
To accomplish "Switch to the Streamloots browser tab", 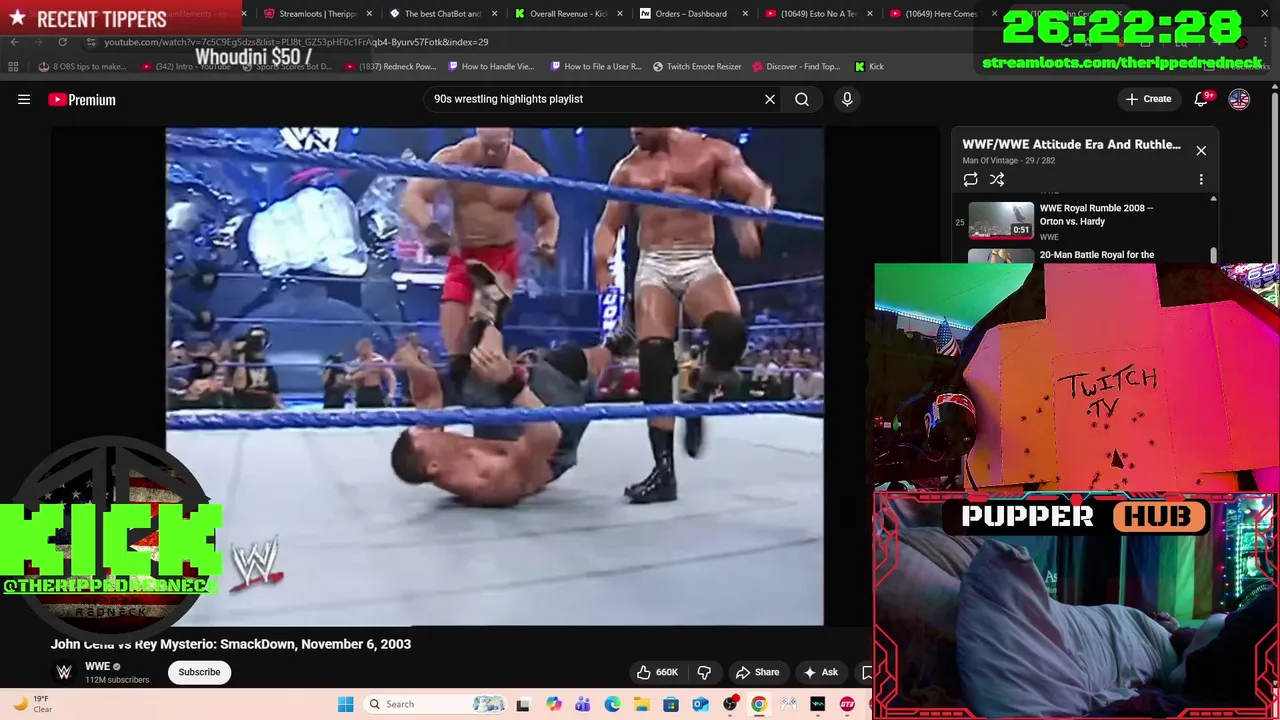I will point(318,14).
